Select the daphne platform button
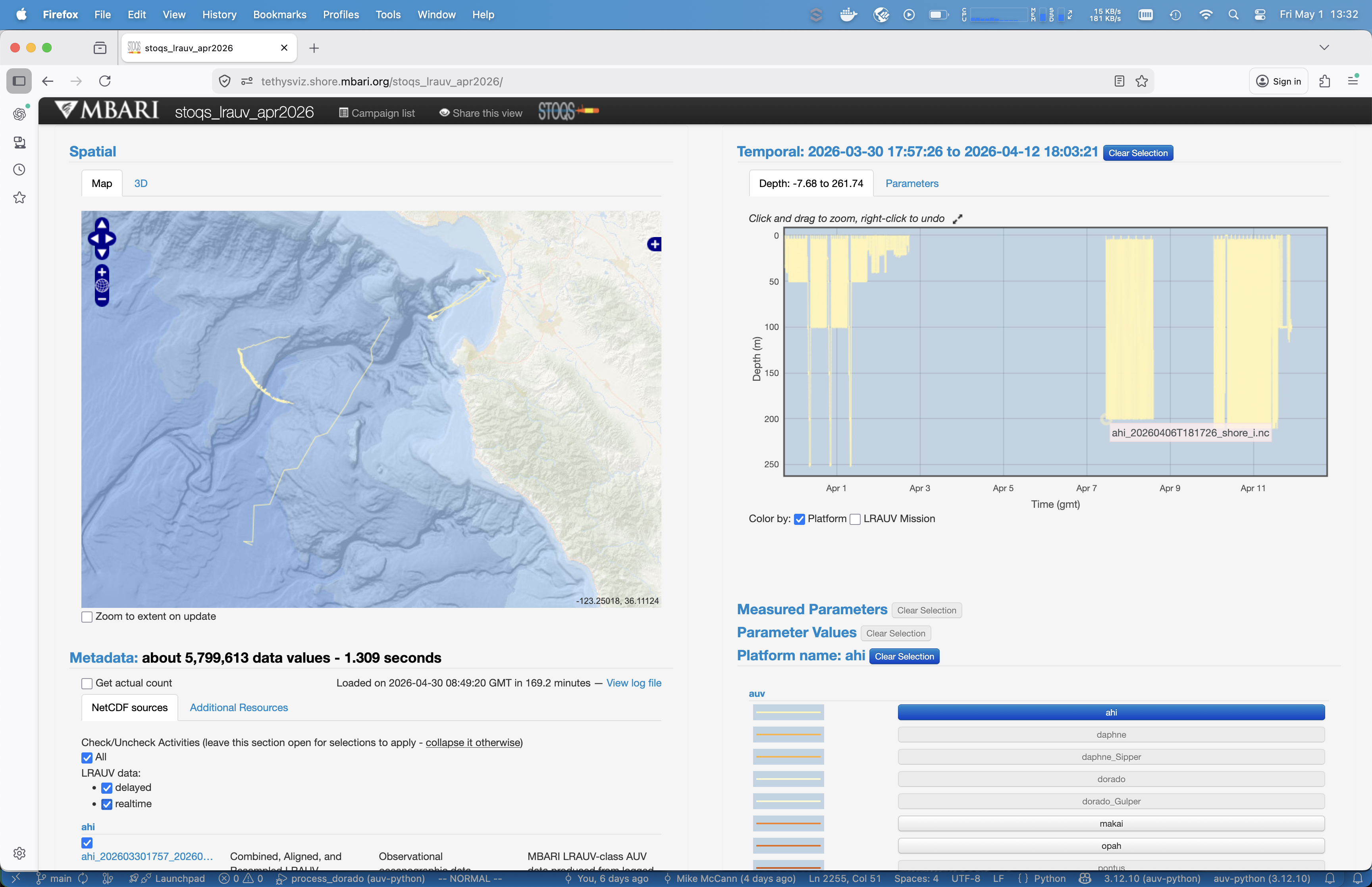Viewport: 1372px width, 887px height. 1111,735
